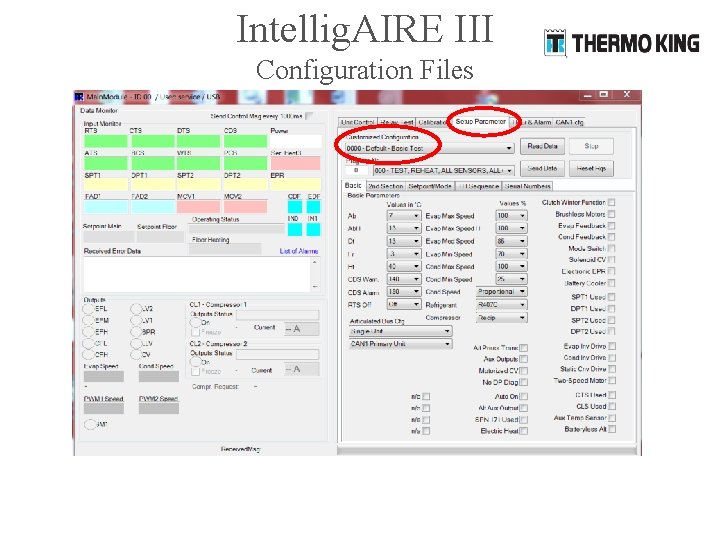Click the Received Error Data text box
The width and height of the screenshot is (720, 540).
[x=201, y=274]
